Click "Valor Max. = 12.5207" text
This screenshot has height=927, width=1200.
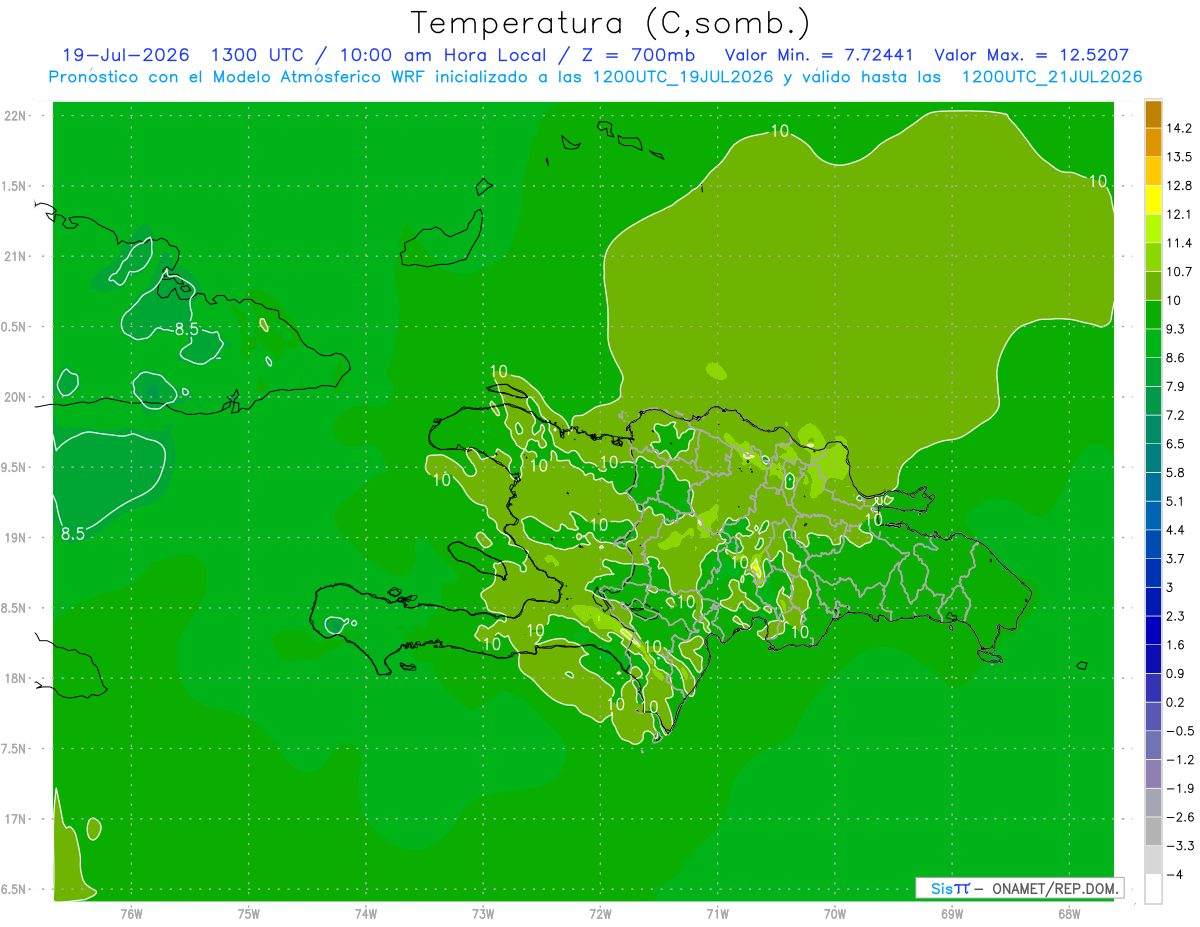pos(1032,55)
